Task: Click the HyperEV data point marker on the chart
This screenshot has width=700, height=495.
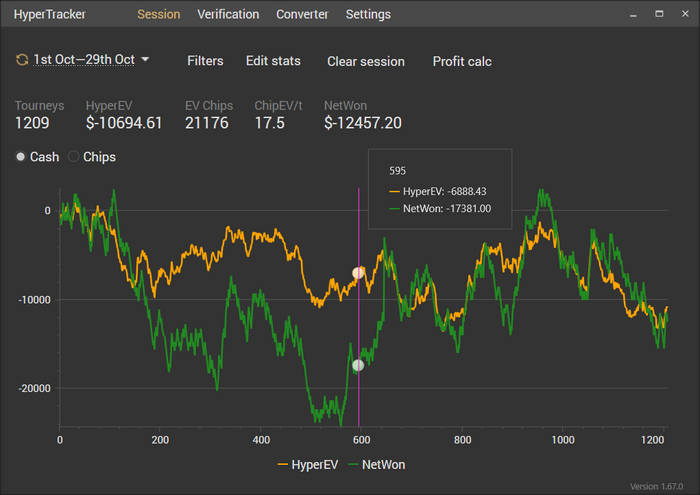Action: click(x=358, y=273)
